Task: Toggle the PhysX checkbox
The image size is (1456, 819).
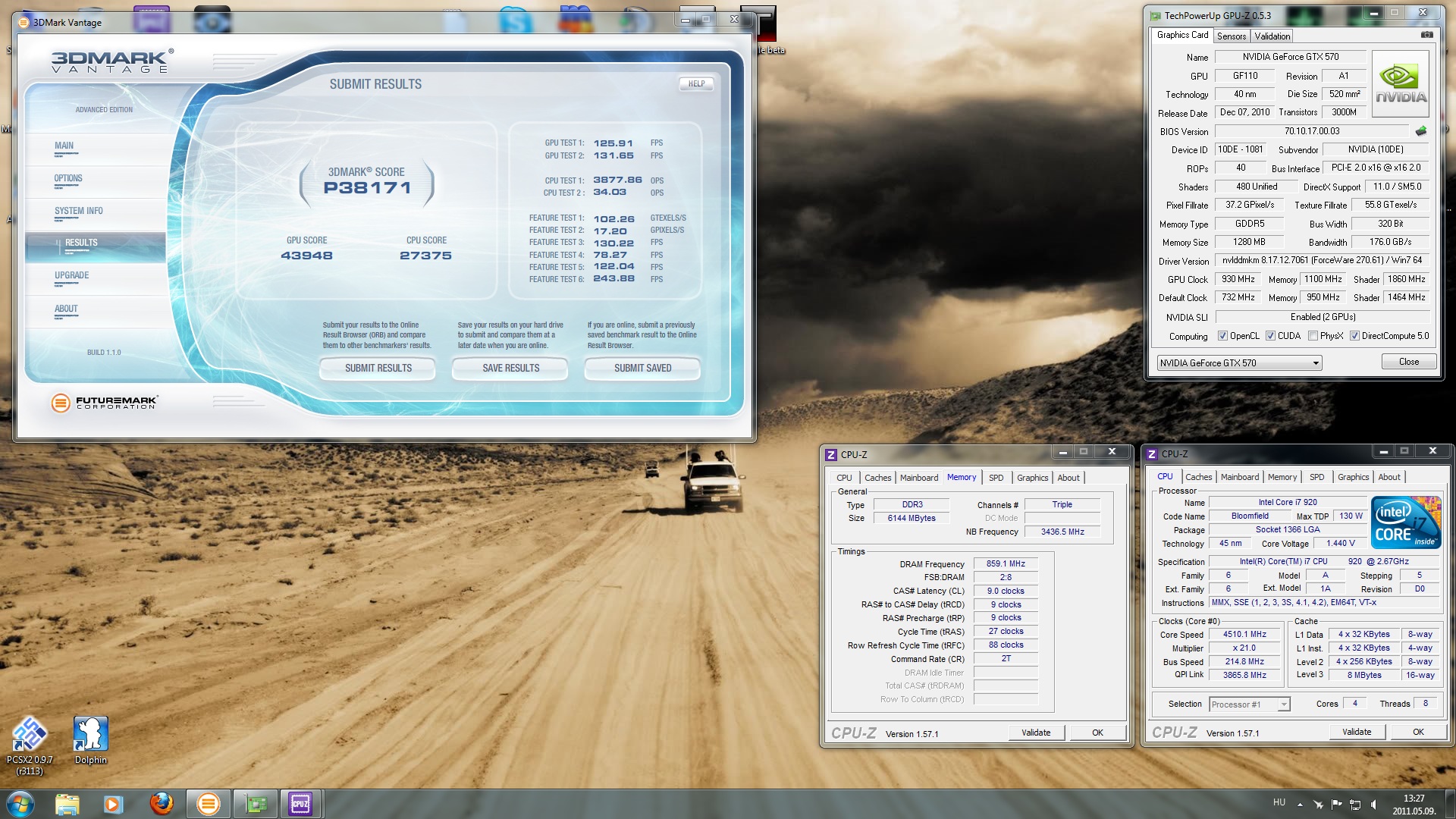Action: tap(1313, 336)
